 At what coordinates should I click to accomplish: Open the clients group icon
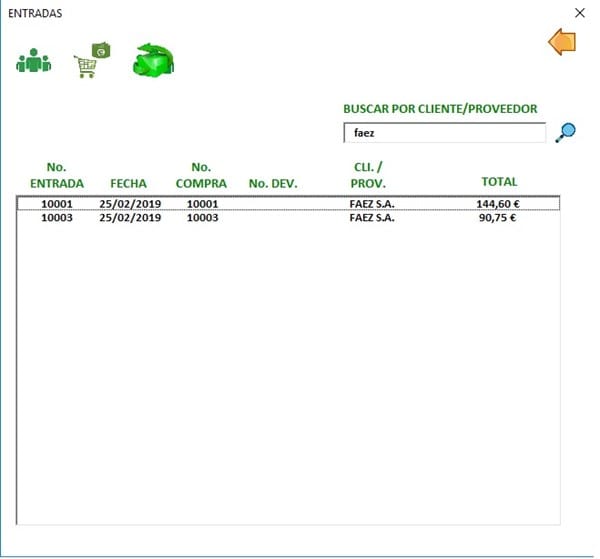[34, 60]
